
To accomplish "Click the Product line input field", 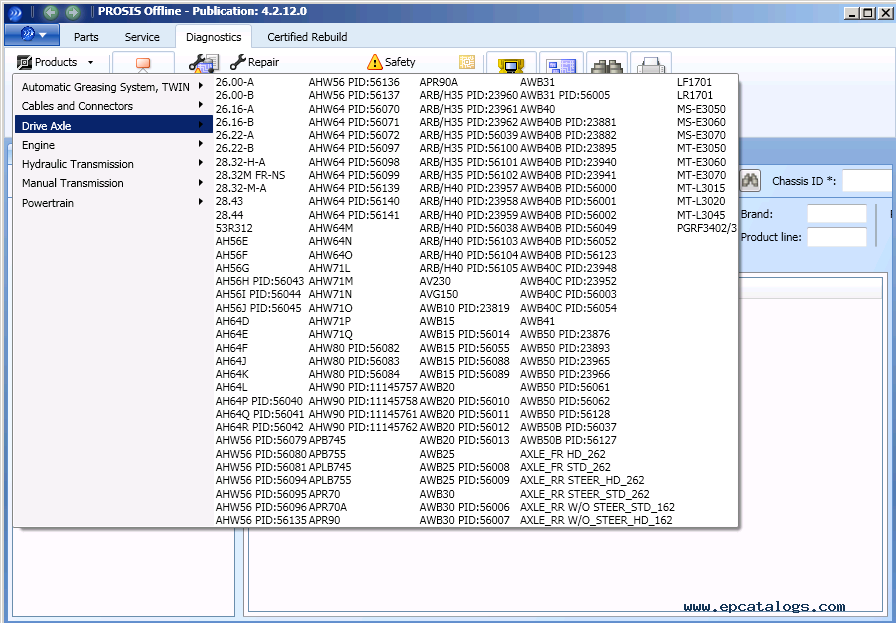I will (x=837, y=237).
